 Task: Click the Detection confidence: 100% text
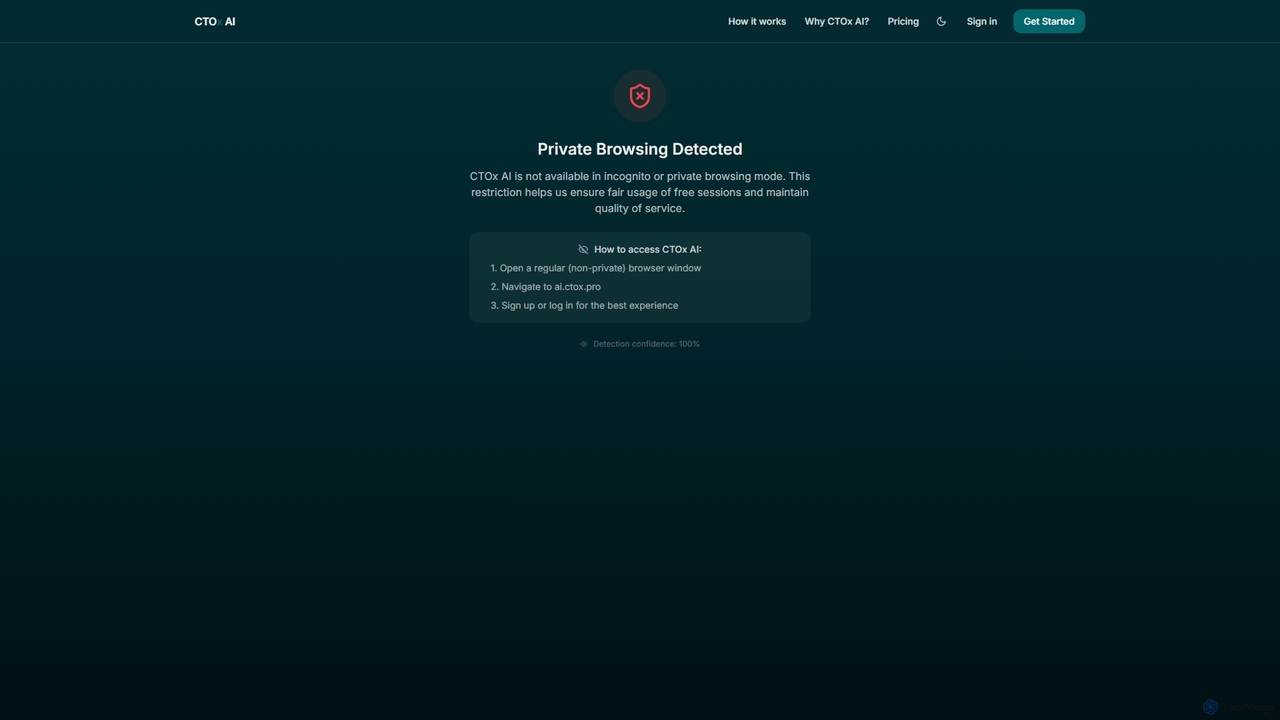tap(646, 344)
